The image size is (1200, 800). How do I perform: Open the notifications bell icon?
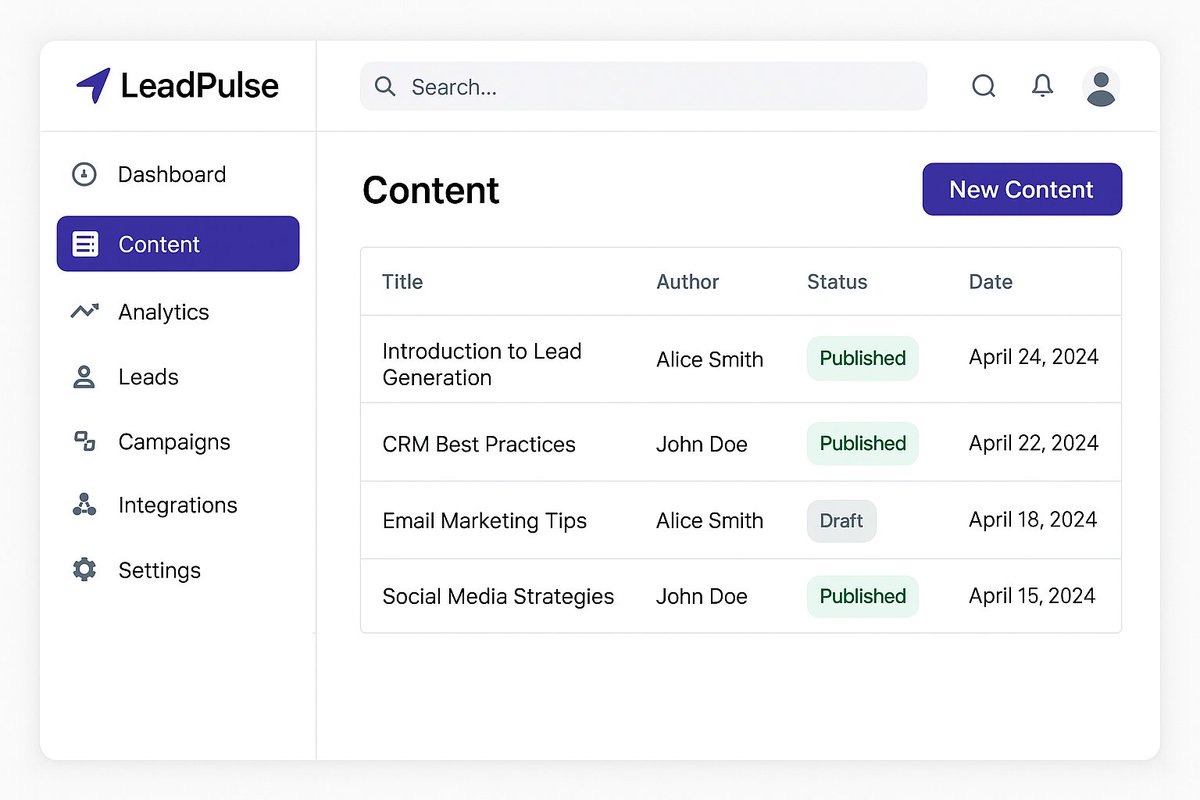point(1042,87)
